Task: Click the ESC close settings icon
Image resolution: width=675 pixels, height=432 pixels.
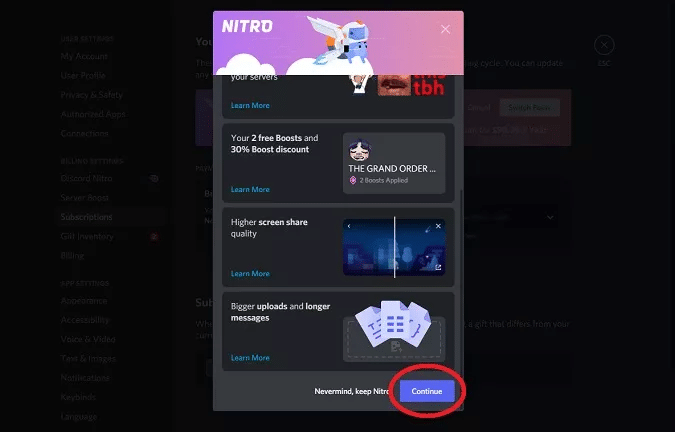Action: (x=604, y=45)
